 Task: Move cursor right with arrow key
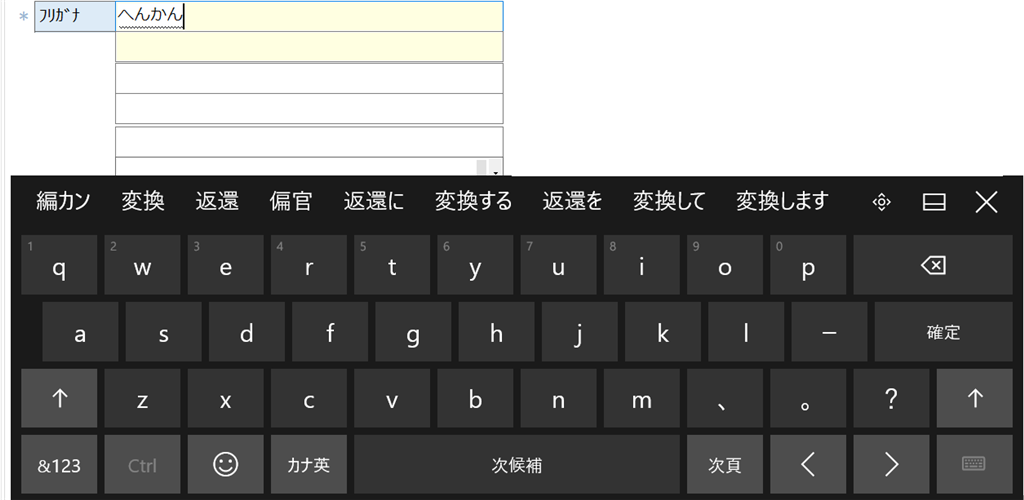pyautogui.click(x=891, y=465)
